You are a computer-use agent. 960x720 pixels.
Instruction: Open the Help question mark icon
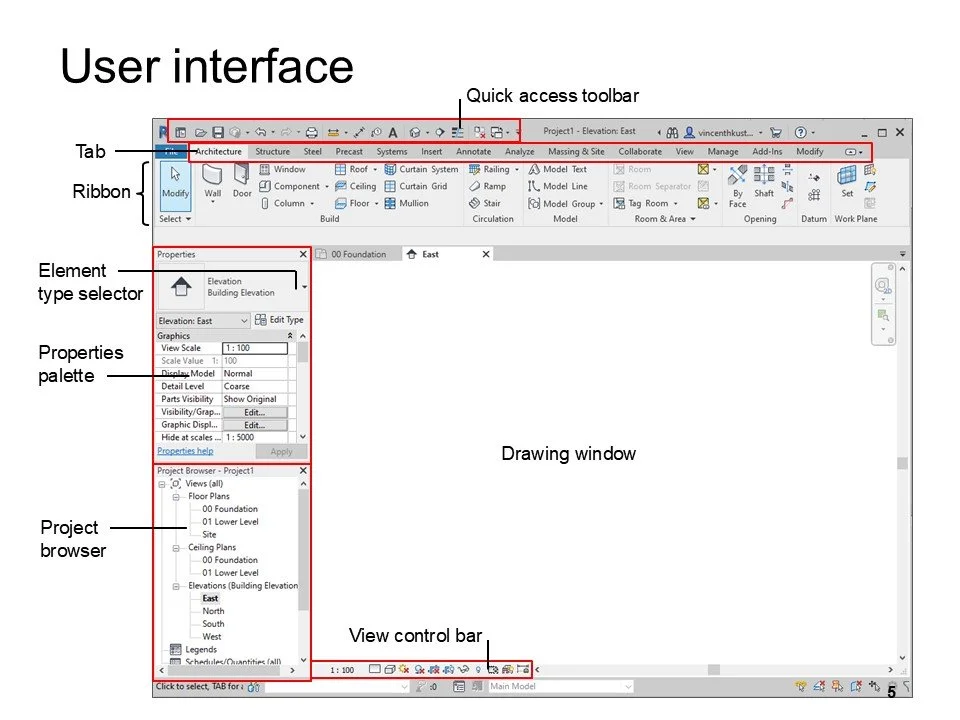pos(801,132)
